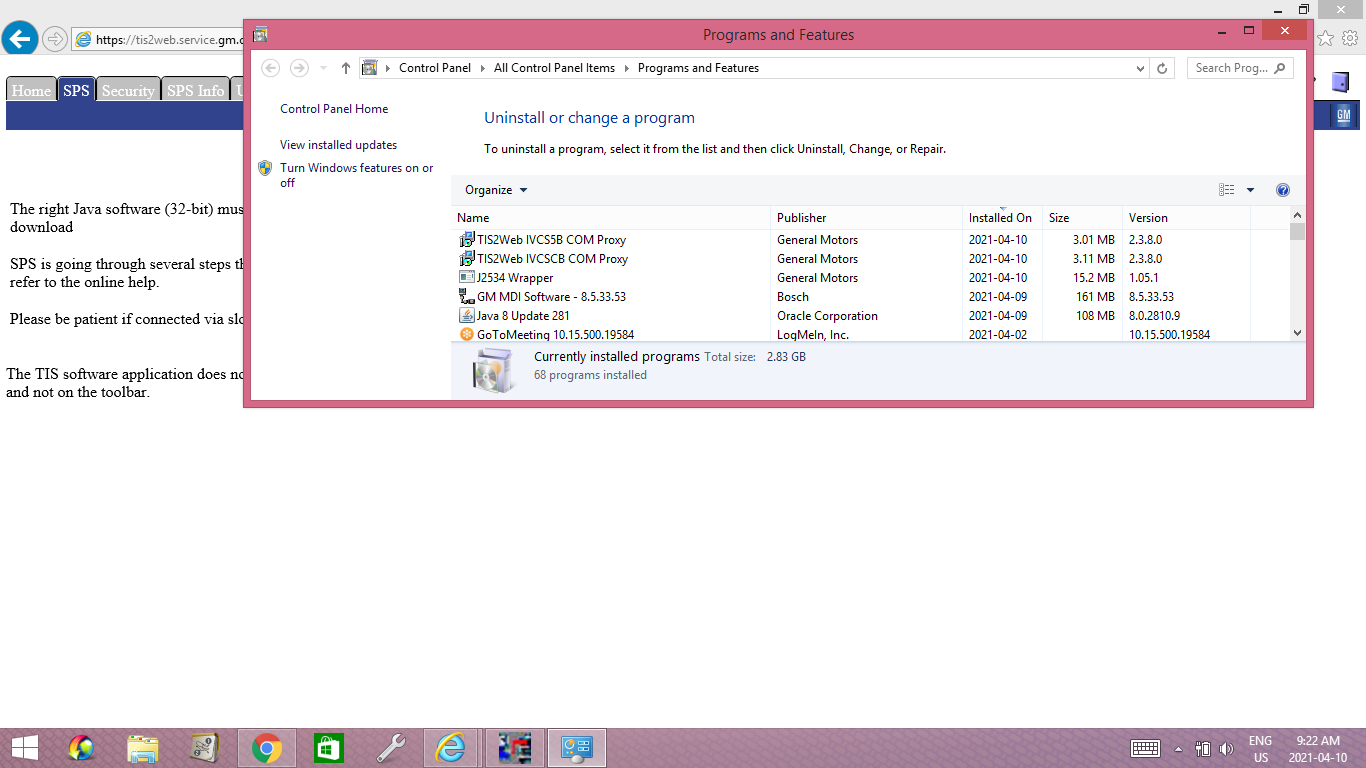Image resolution: width=1366 pixels, height=768 pixels.
Task: Click the view options icon
Action: click(1227, 190)
